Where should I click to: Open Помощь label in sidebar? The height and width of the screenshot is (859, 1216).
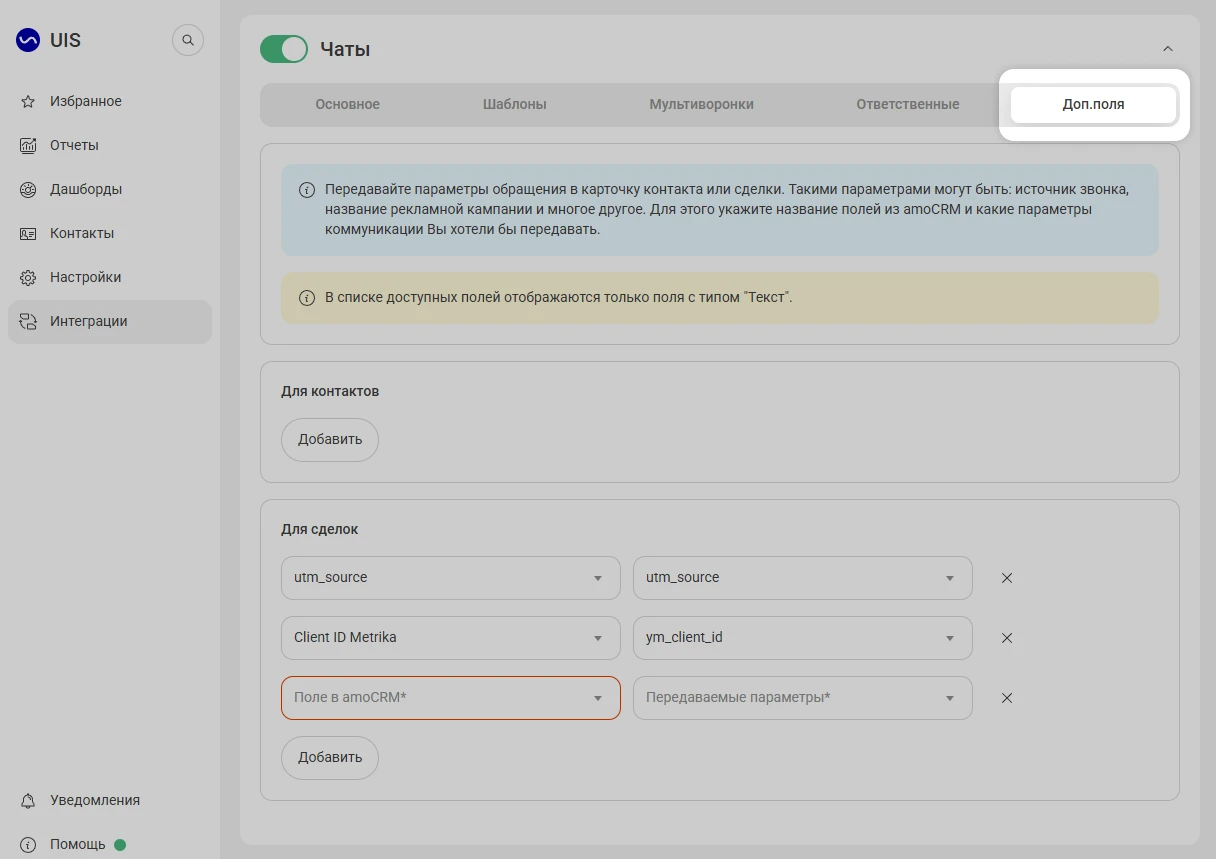pos(78,844)
